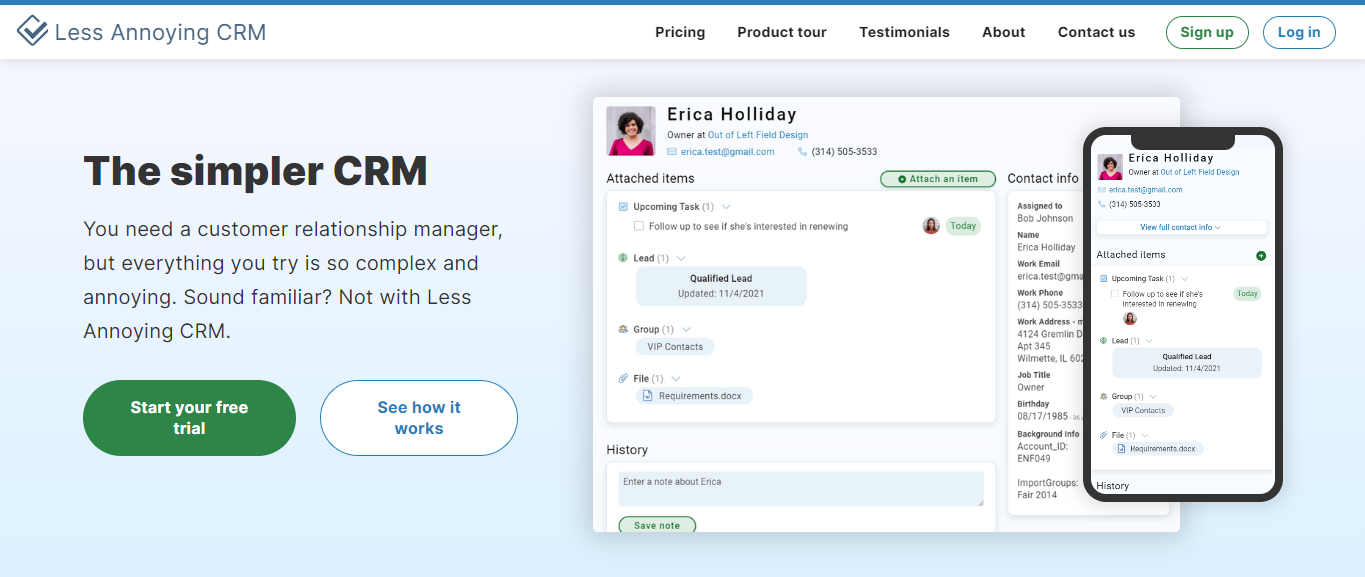Click the envelope icon beside erica.test@gmail.com
The image size is (1365, 577).
tap(670, 151)
